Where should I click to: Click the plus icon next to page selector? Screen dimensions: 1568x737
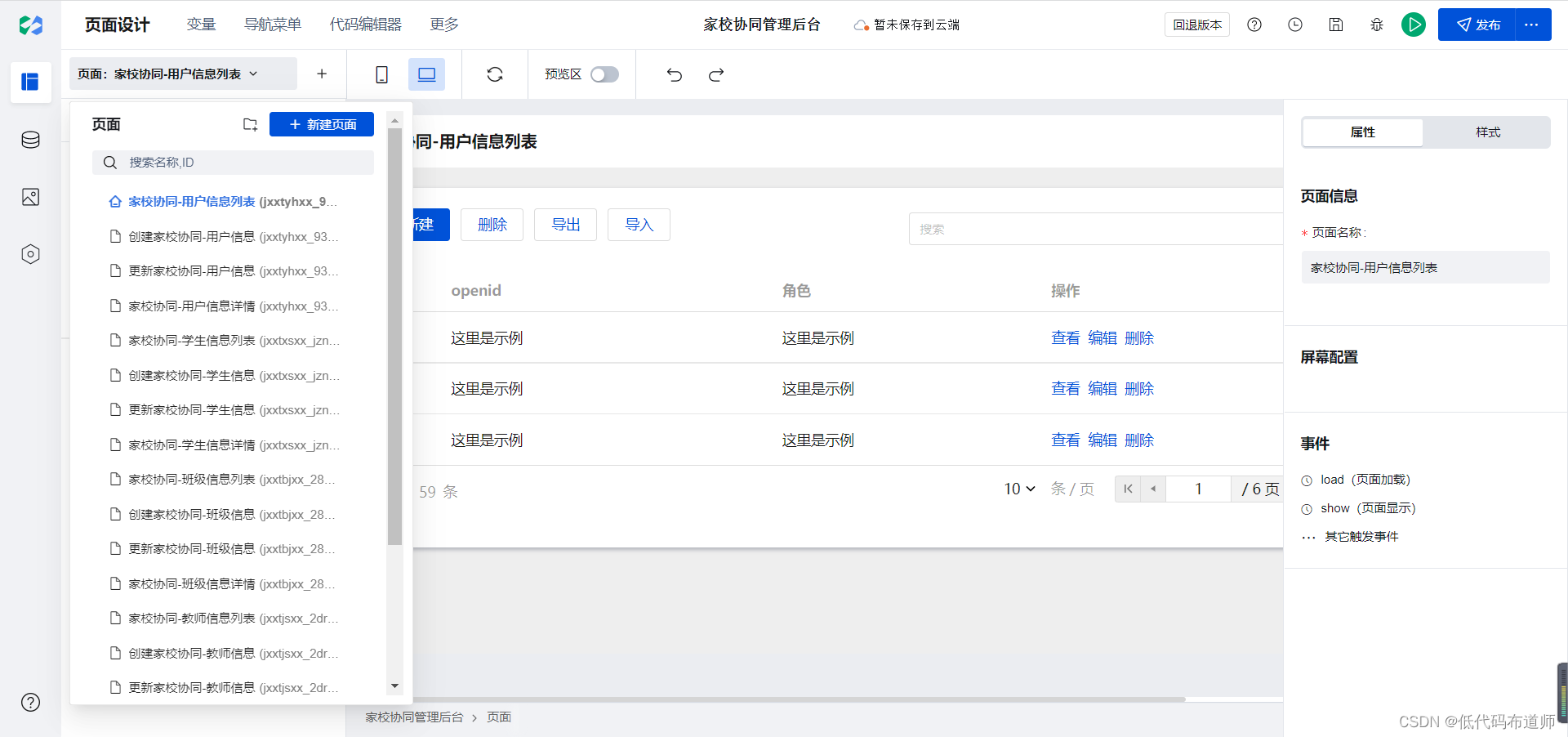[x=322, y=74]
